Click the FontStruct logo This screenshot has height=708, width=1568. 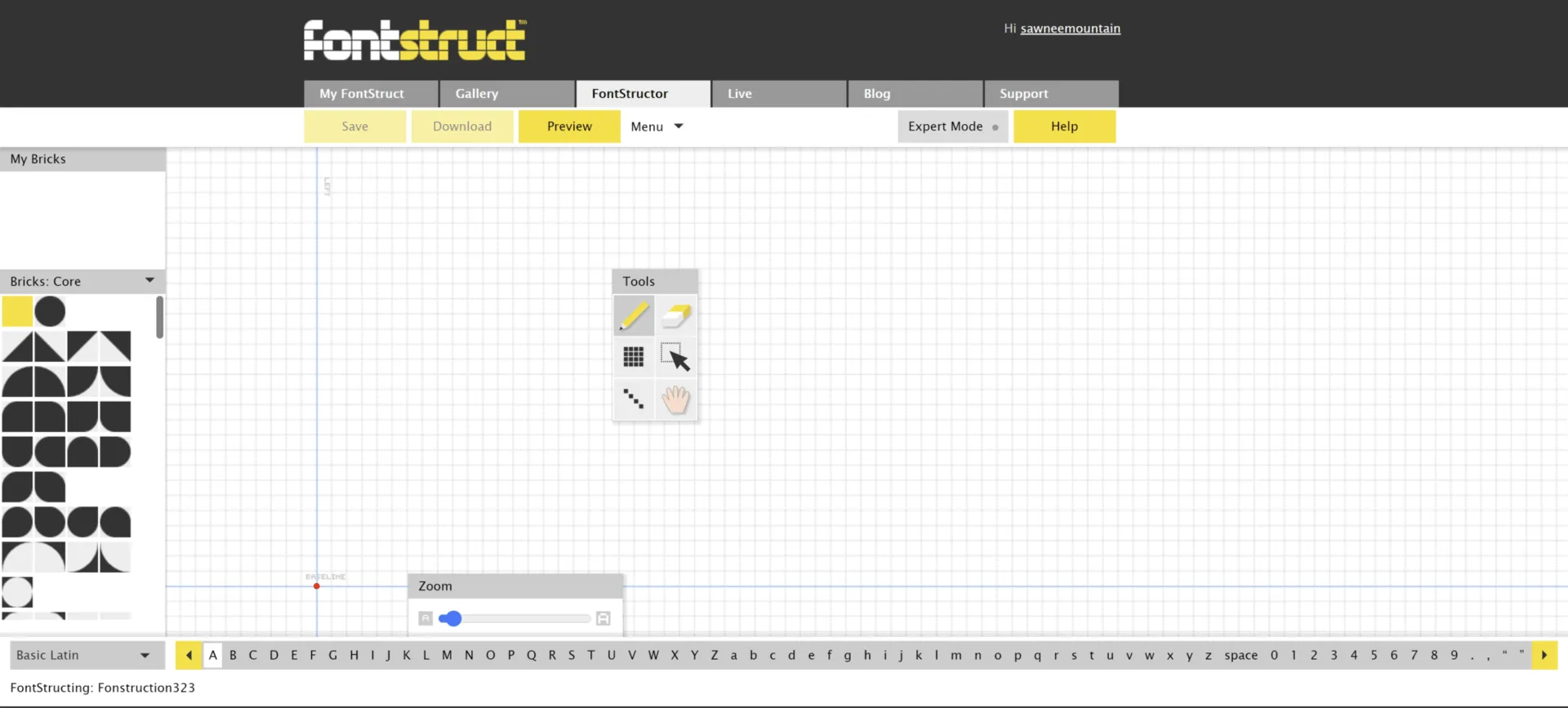tap(415, 40)
